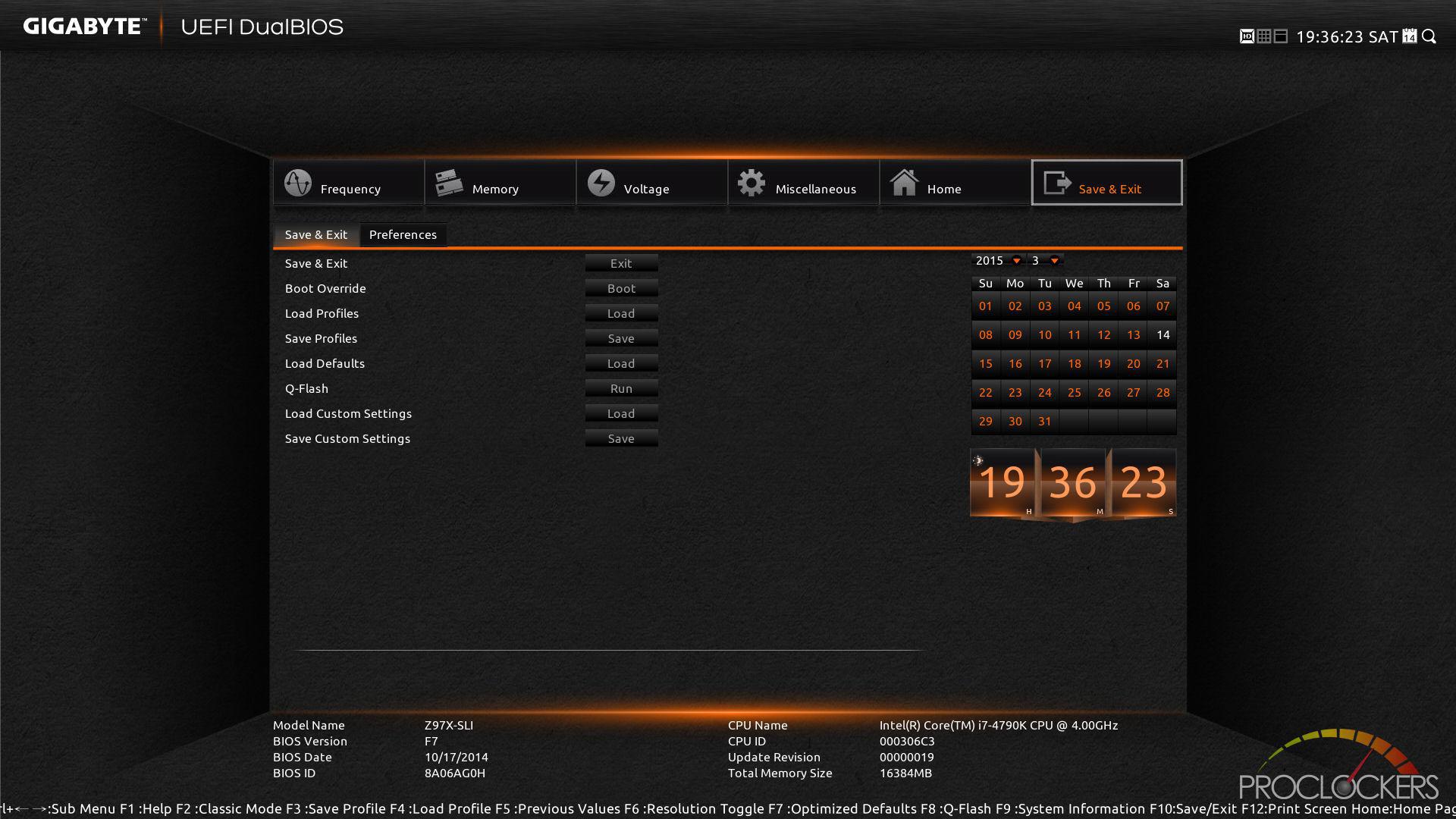Open the calendar icon showing 14
Image resolution: width=1456 pixels, height=819 pixels.
1410,36
